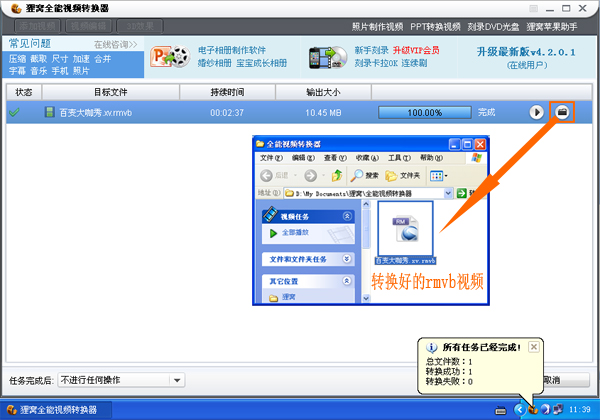Click the 输出大小 column header
This screenshot has width=600, height=420.
tap(323, 92)
